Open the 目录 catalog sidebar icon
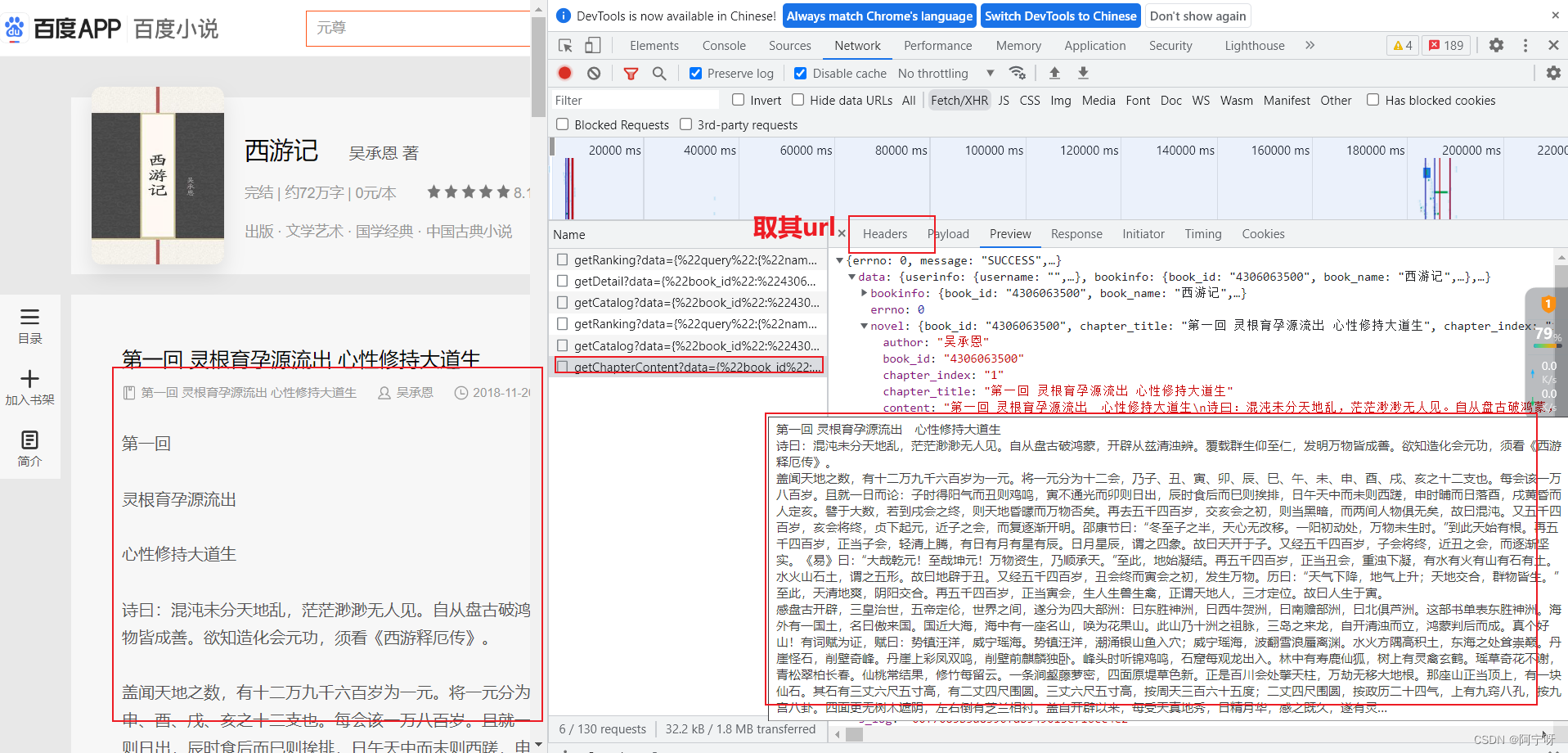The width and height of the screenshot is (1568, 753). coord(30,326)
